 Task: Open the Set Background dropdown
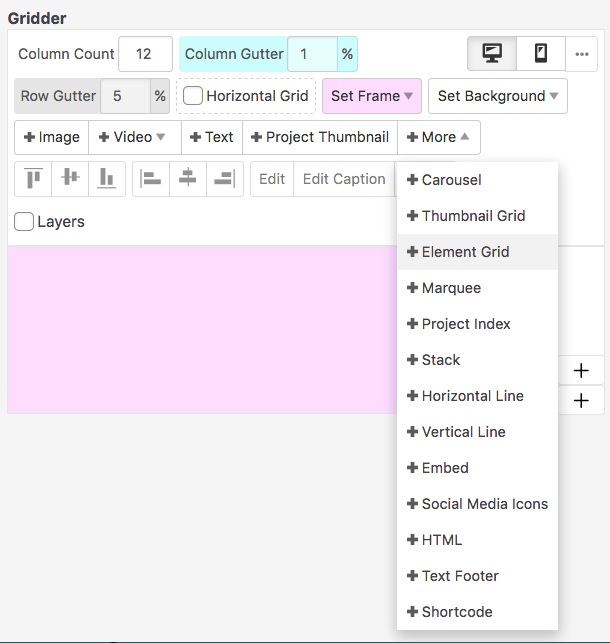pos(498,96)
